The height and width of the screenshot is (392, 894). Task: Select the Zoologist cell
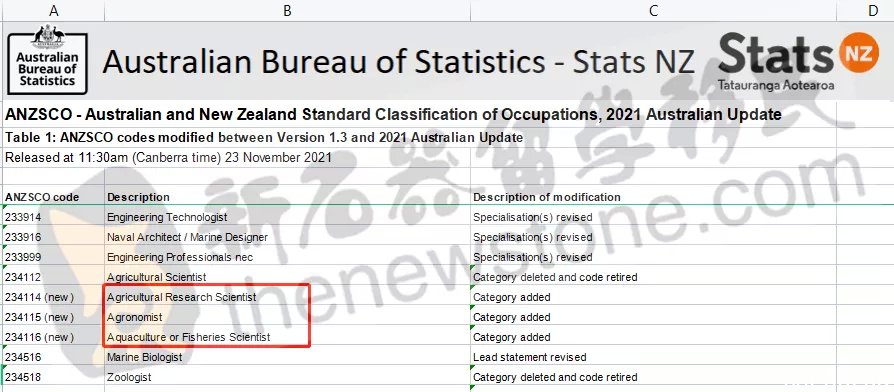tap(287, 377)
